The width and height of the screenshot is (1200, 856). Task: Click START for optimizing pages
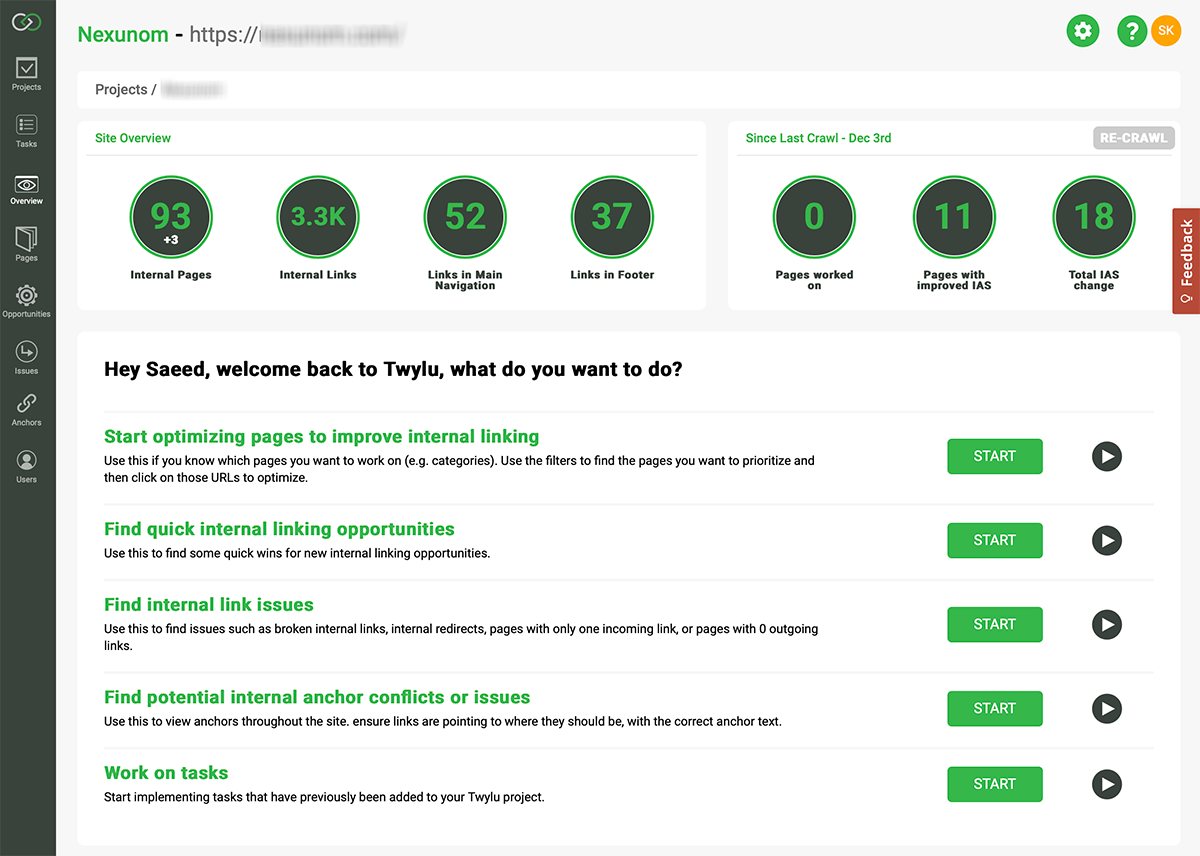[995, 456]
